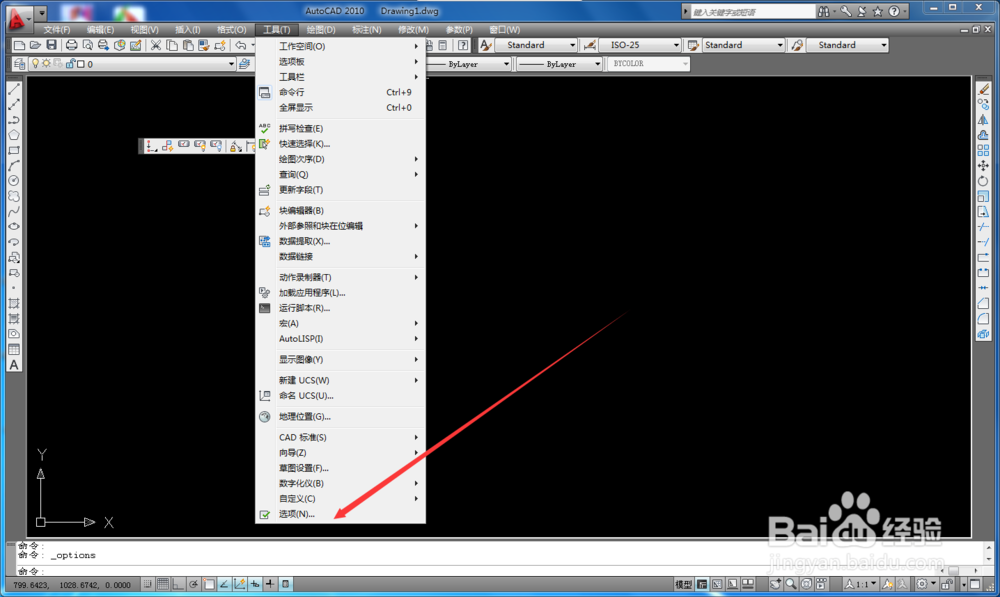Open the ByLayer linetype dropdown
Image resolution: width=1000 pixels, height=597 pixels.
tap(469, 64)
